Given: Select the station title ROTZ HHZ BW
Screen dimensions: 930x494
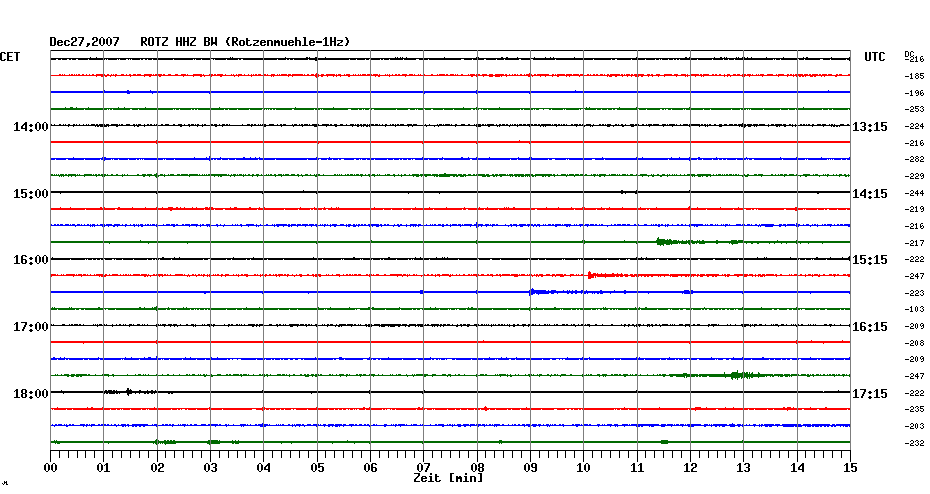Looking at the screenshot, I should (x=179, y=42).
